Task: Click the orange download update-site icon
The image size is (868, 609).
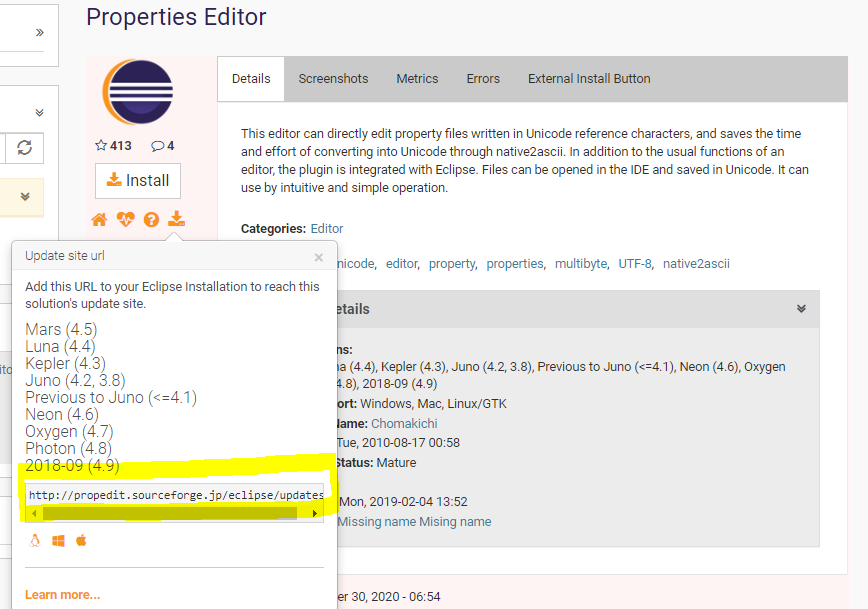Action: click(x=177, y=219)
